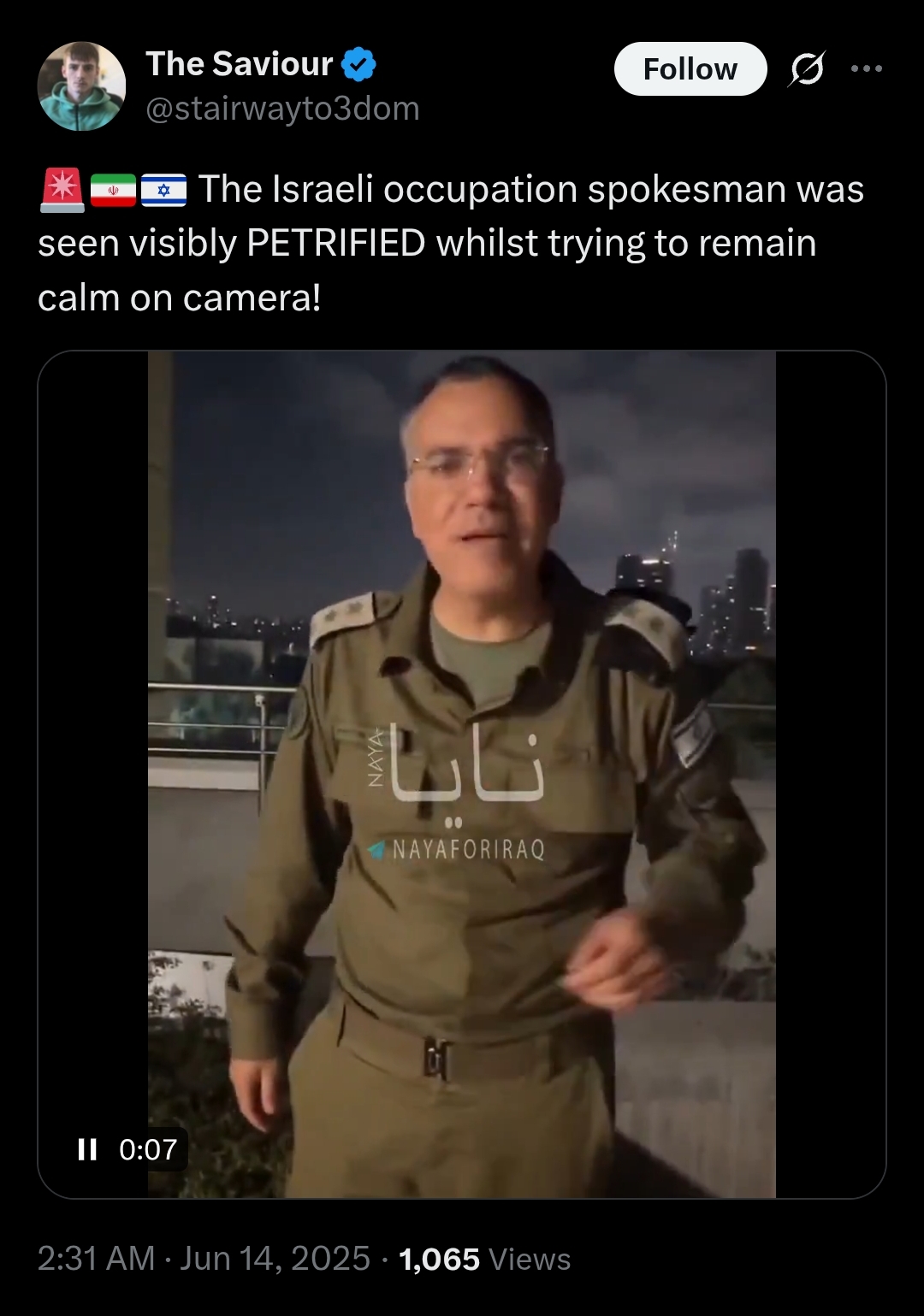Open The Saviour's profile avatar

[81, 86]
